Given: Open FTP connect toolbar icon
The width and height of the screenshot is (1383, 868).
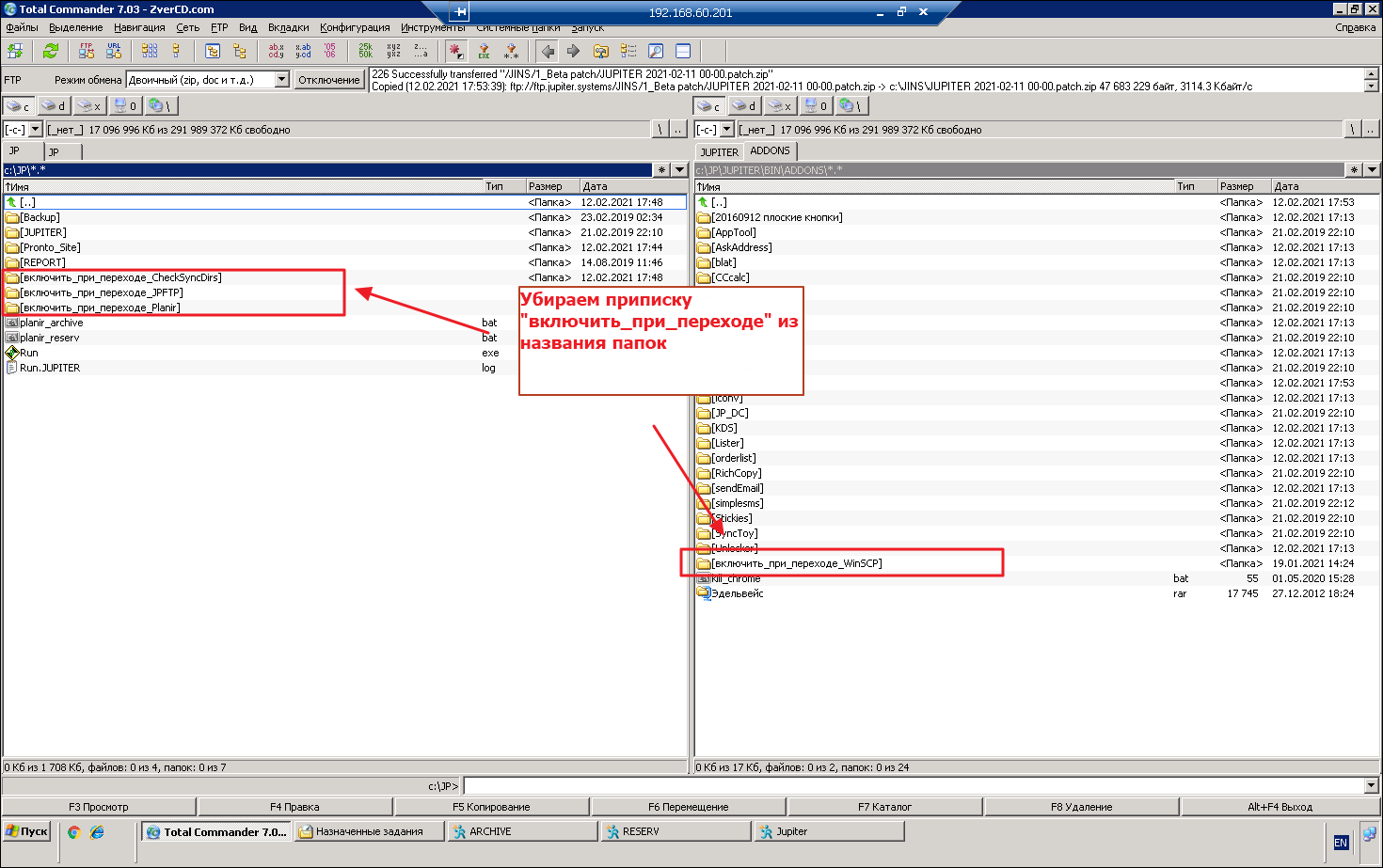Looking at the screenshot, I should (87, 51).
